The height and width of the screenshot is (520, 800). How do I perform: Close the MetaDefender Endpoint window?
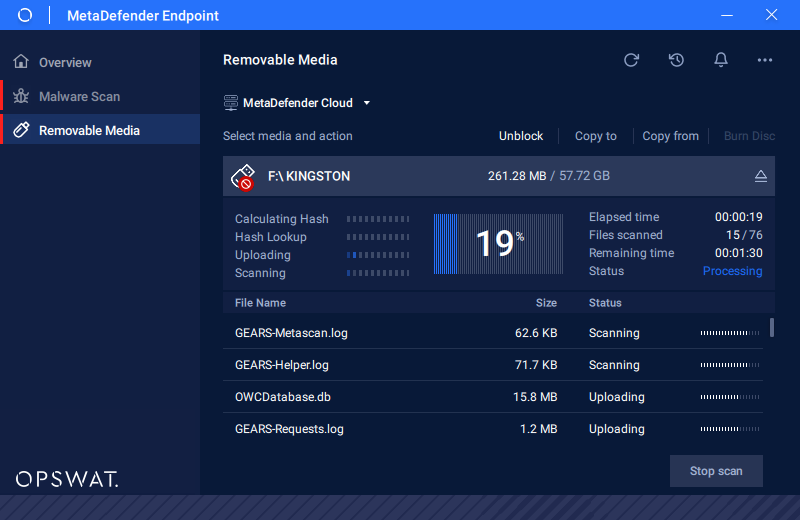point(771,15)
